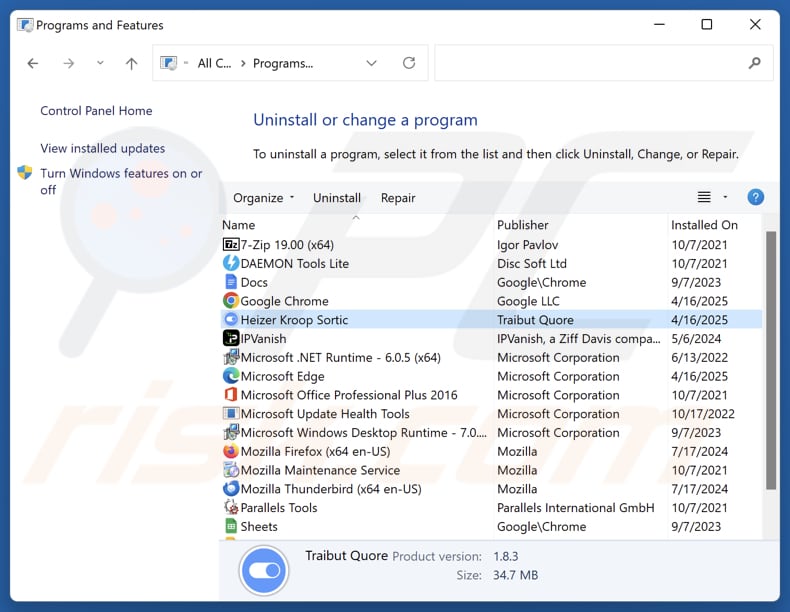790x612 pixels.
Task: Click the search magnifier icon
Action: click(x=754, y=63)
